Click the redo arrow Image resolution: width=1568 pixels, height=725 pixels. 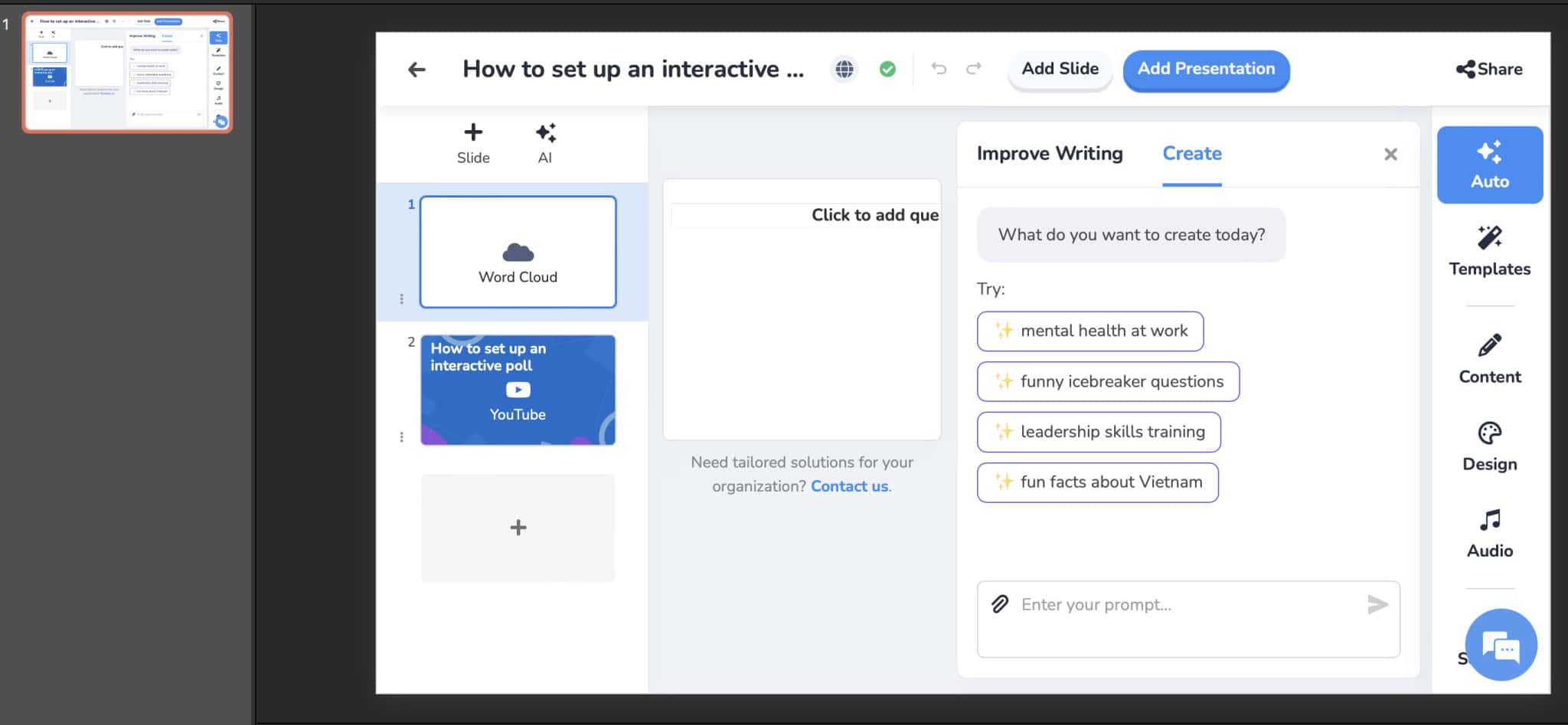(x=975, y=68)
